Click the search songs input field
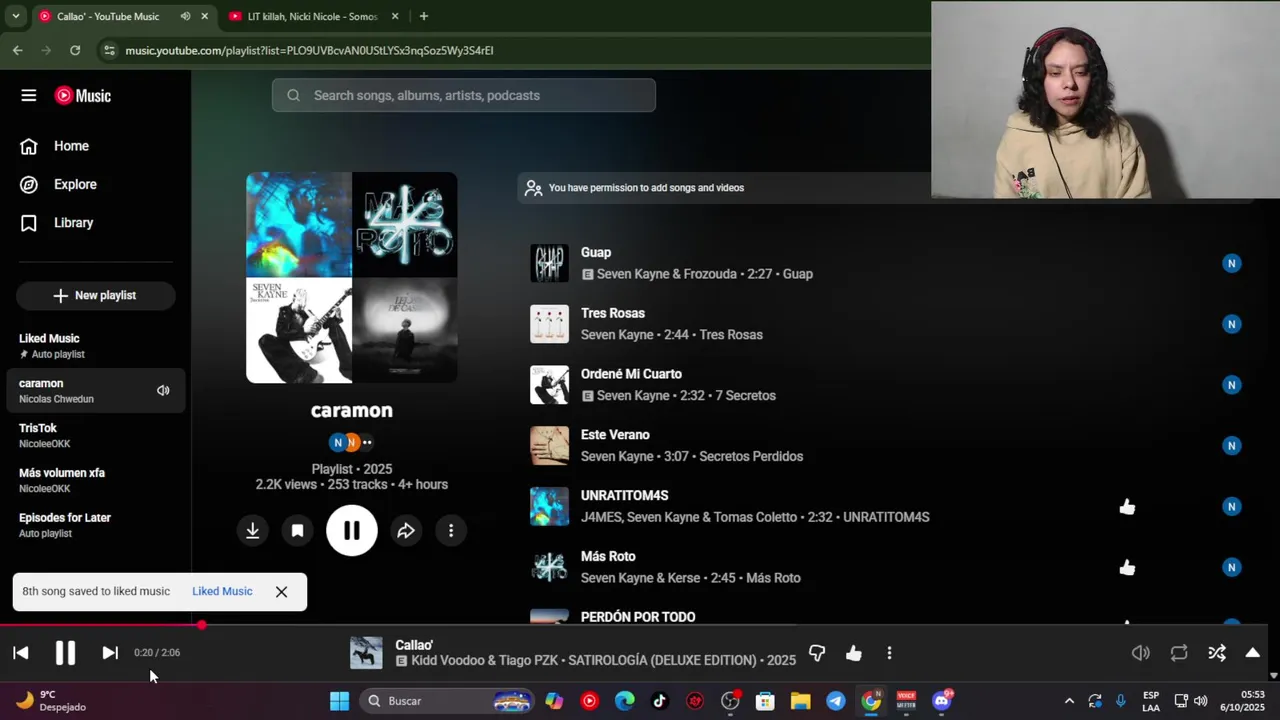Image resolution: width=1280 pixels, height=720 pixels. click(463, 95)
